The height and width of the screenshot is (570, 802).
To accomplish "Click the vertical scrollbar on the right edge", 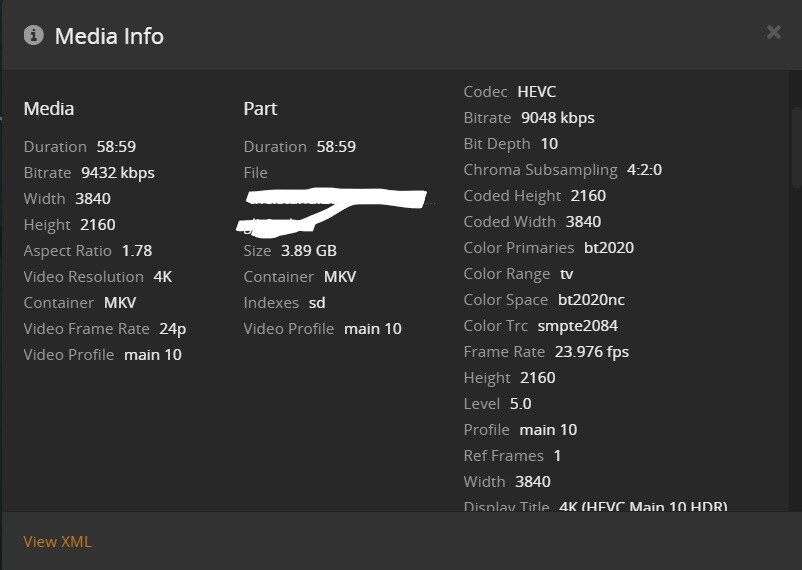I will pyautogui.click(x=796, y=140).
